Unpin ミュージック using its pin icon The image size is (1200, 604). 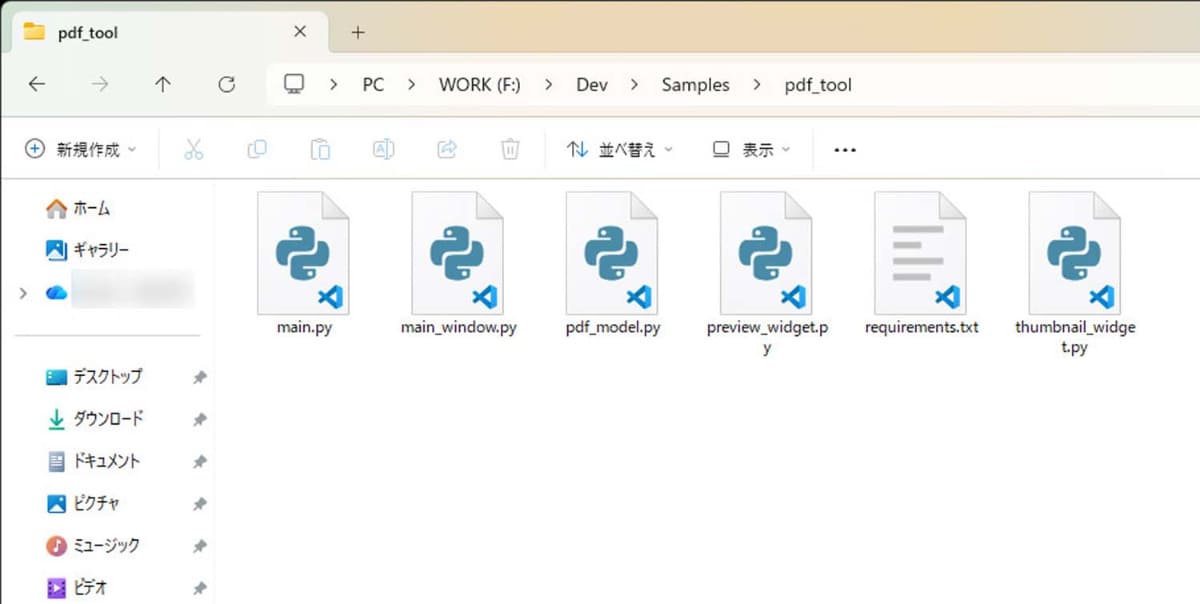click(199, 546)
